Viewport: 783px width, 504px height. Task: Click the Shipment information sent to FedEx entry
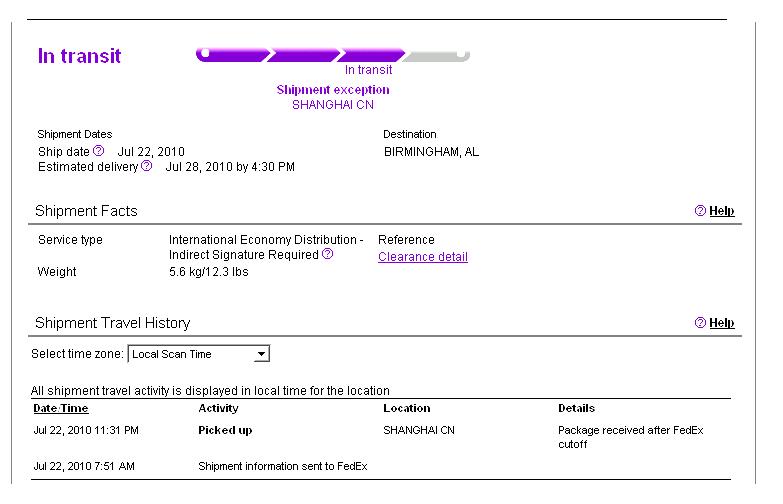coord(283,466)
